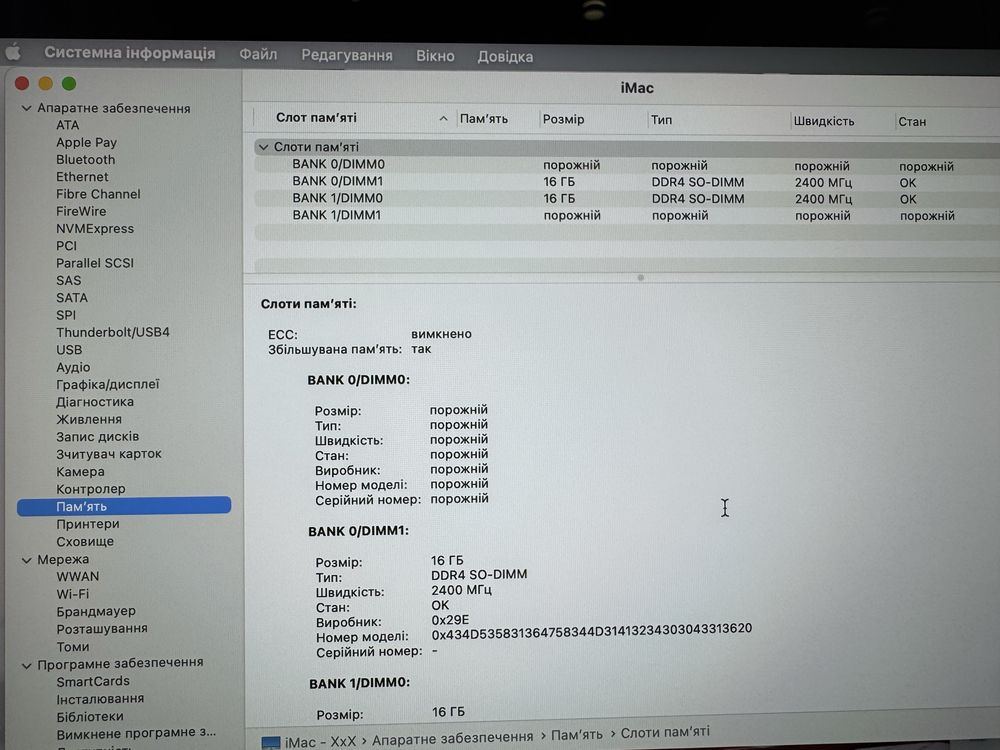1000x750 pixels.
Task: Open the Системна інформація menu
Action: pos(129,53)
